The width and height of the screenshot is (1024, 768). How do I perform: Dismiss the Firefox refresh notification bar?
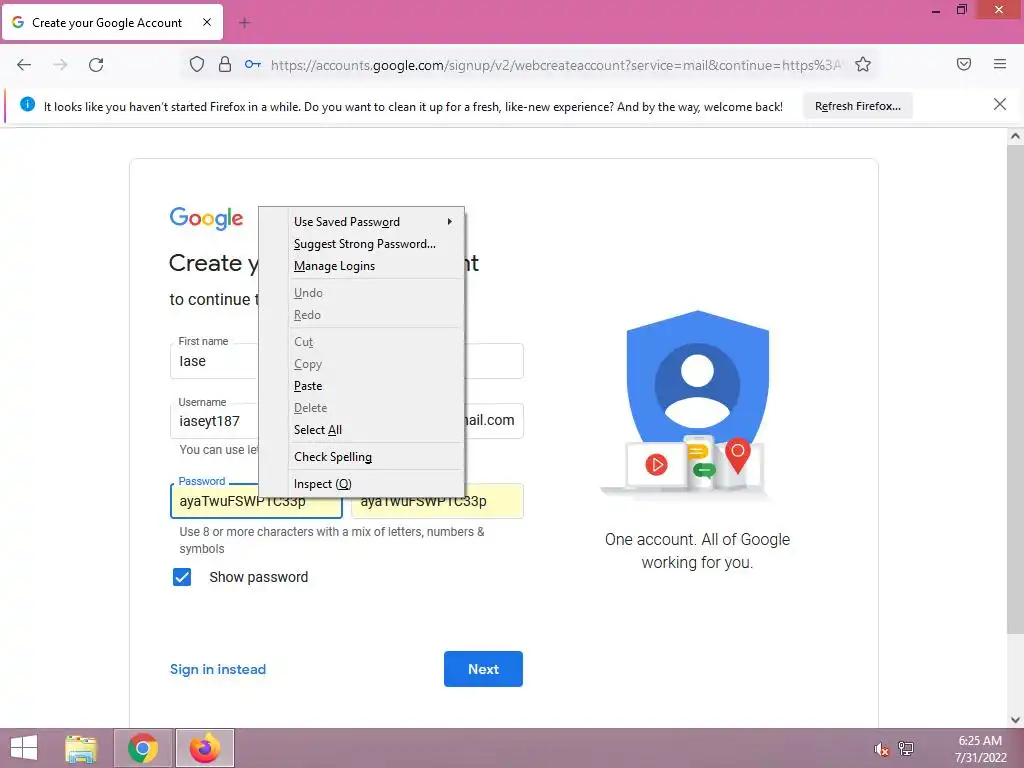(1000, 104)
